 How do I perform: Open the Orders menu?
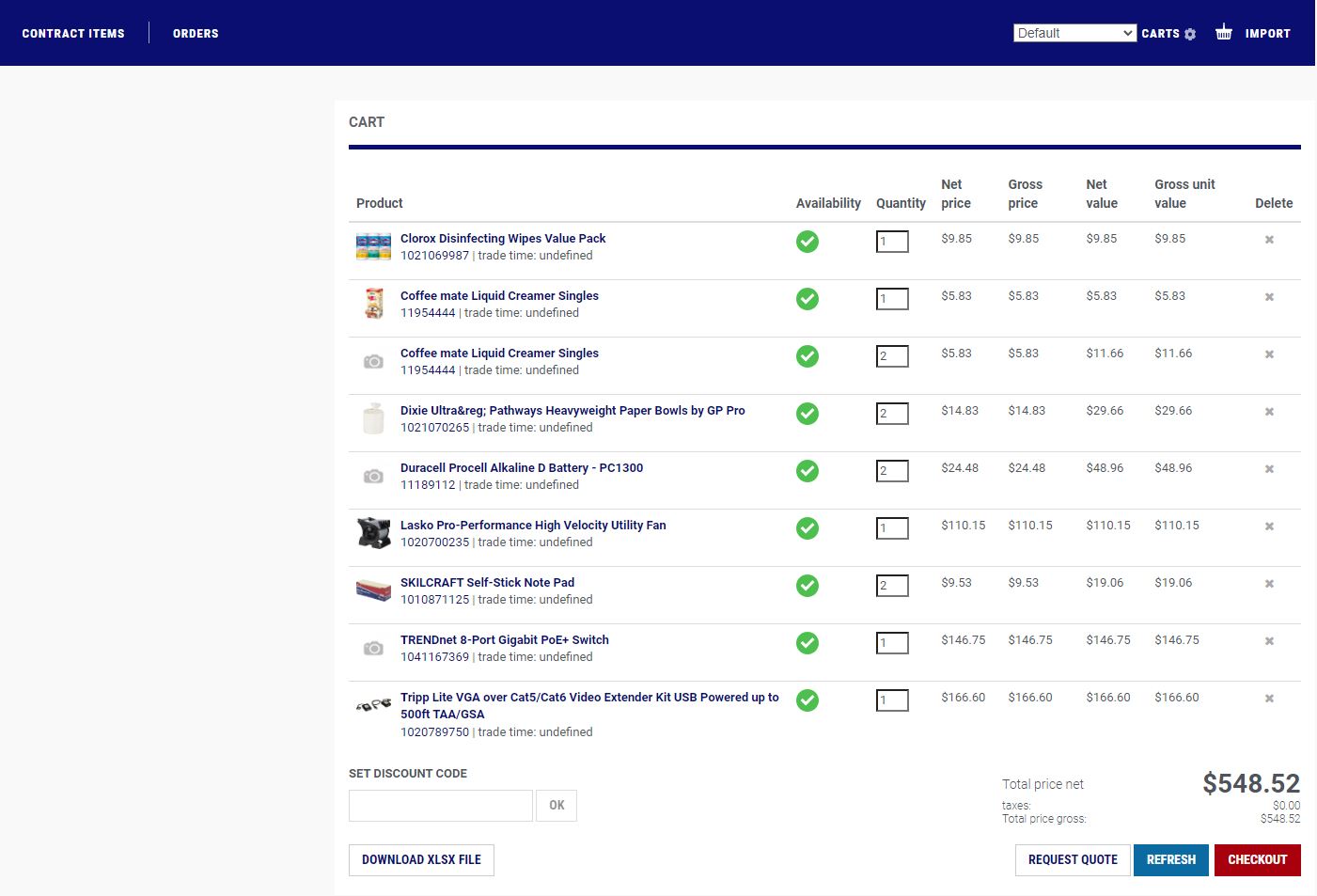coord(196,34)
